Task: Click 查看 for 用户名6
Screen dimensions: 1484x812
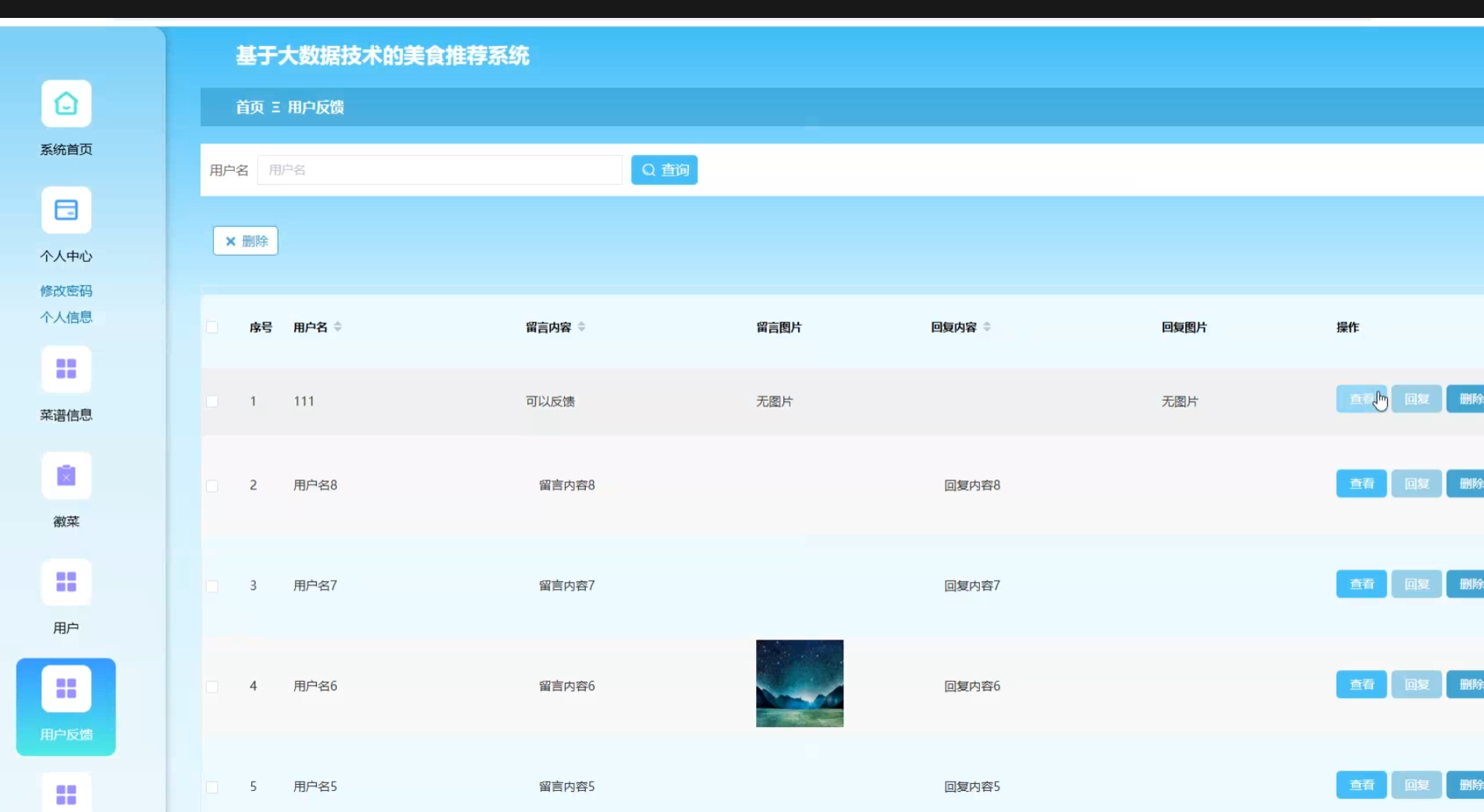Action: tap(1362, 685)
